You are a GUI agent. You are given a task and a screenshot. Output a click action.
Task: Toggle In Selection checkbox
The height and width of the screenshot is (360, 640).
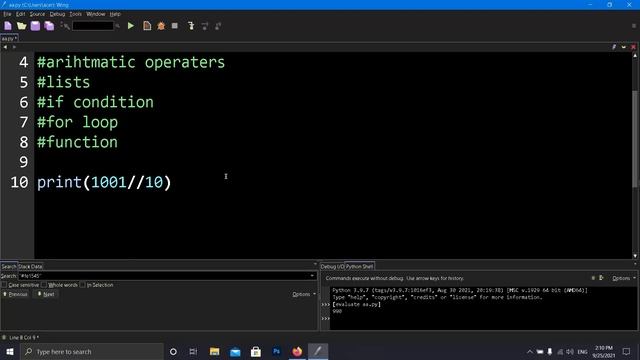pyautogui.click(x=82, y=285)
